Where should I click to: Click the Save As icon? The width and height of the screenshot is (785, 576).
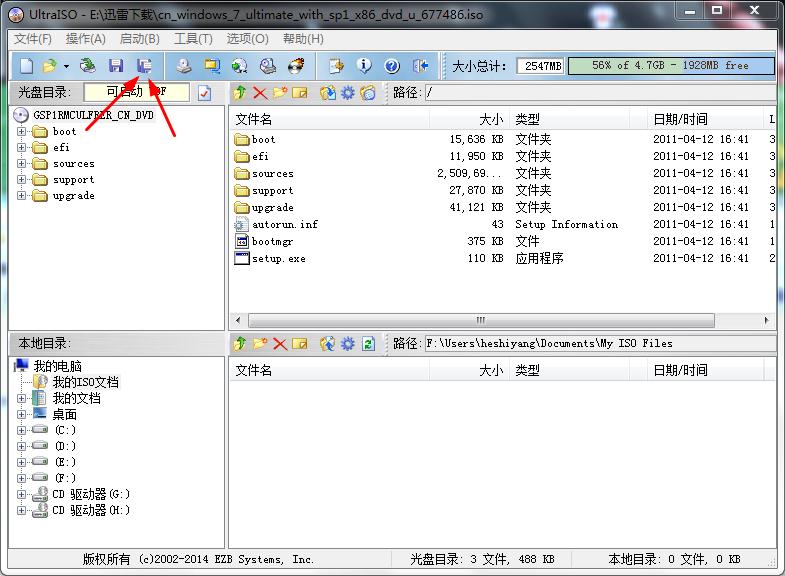pyautogui.click(x=144, y=66)
